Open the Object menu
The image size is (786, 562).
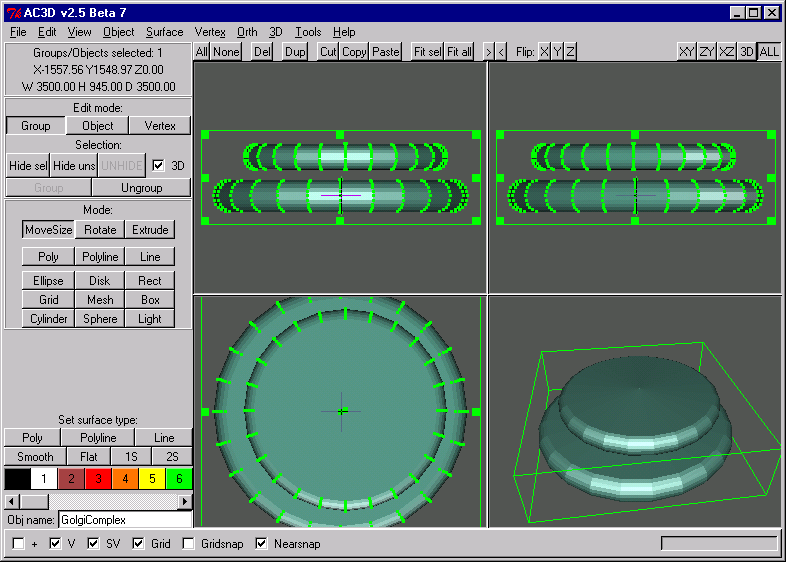click(118, 32)
